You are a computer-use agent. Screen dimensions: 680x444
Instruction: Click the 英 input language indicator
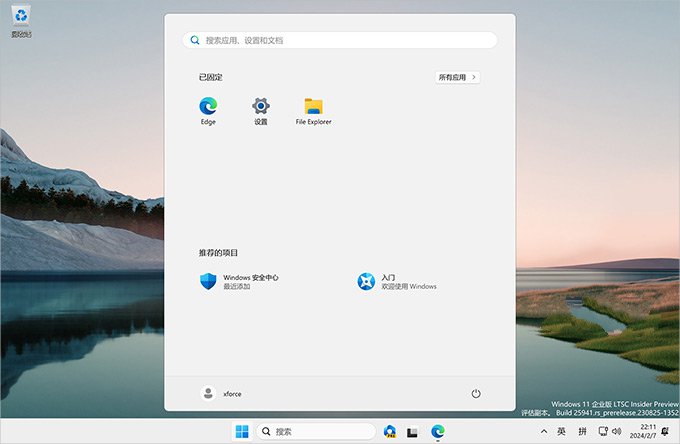click(561, 431)
